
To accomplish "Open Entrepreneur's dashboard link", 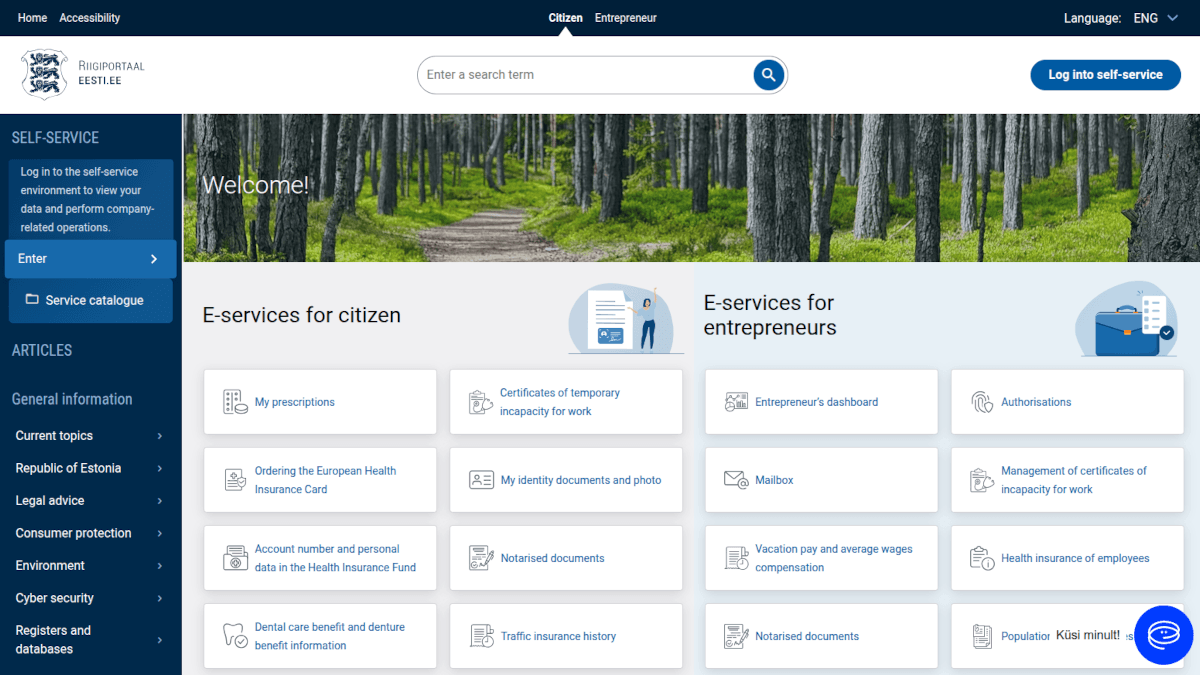I will pos(817,402).
